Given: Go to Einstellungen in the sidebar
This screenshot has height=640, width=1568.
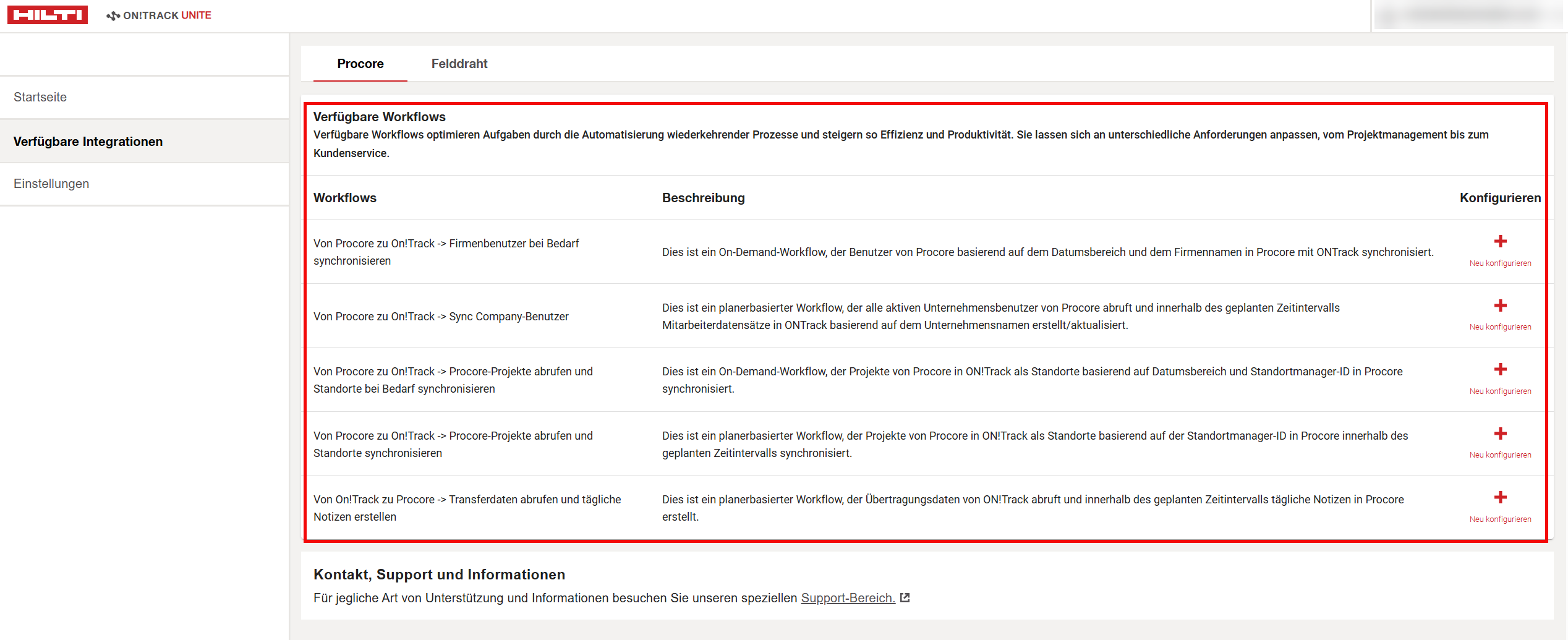Looking at the screenshot, I should coord(51,184).
